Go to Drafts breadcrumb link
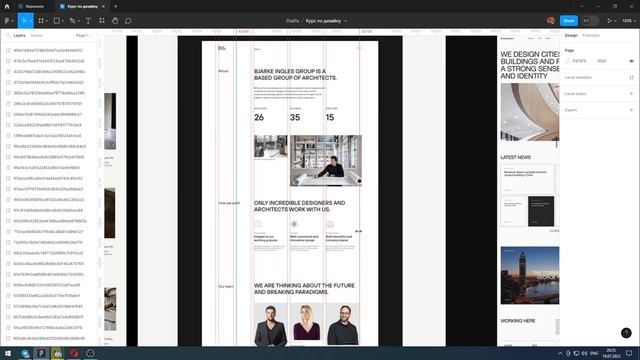640x360 pixels. coord(292,21)
